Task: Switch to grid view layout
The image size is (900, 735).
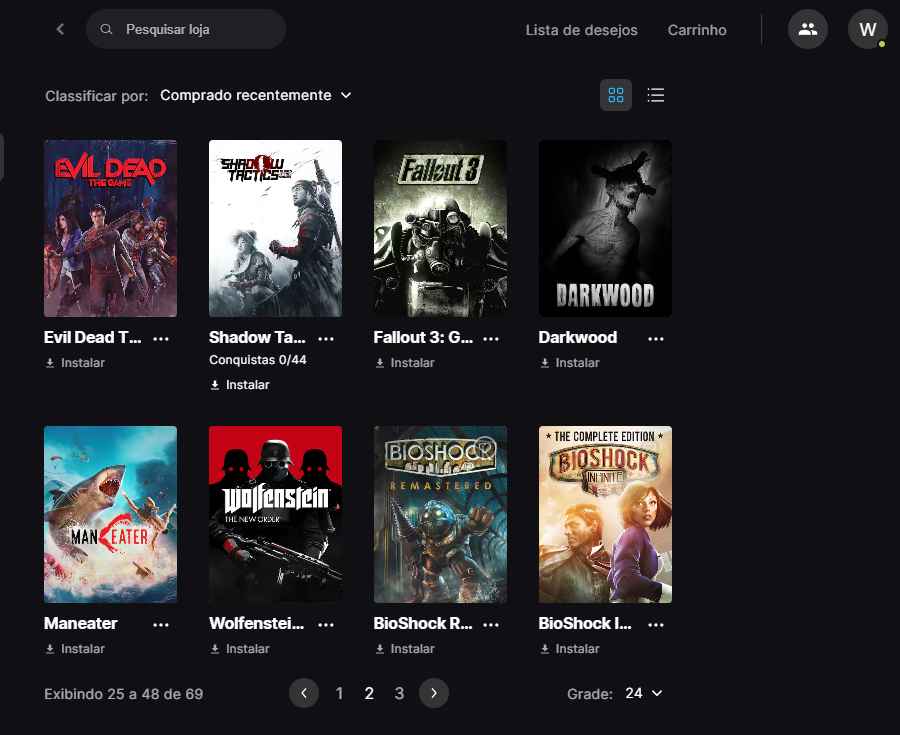Action: tap(616, 95)
